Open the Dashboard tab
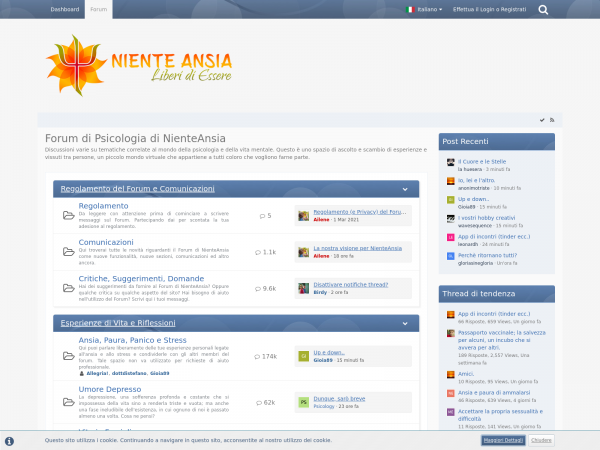This screenshot has height=450, width=600. point(65,9)
